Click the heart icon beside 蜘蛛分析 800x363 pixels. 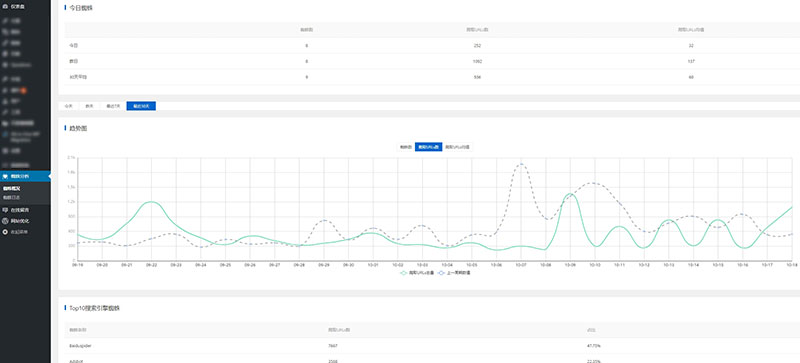[x=5, y=177]
